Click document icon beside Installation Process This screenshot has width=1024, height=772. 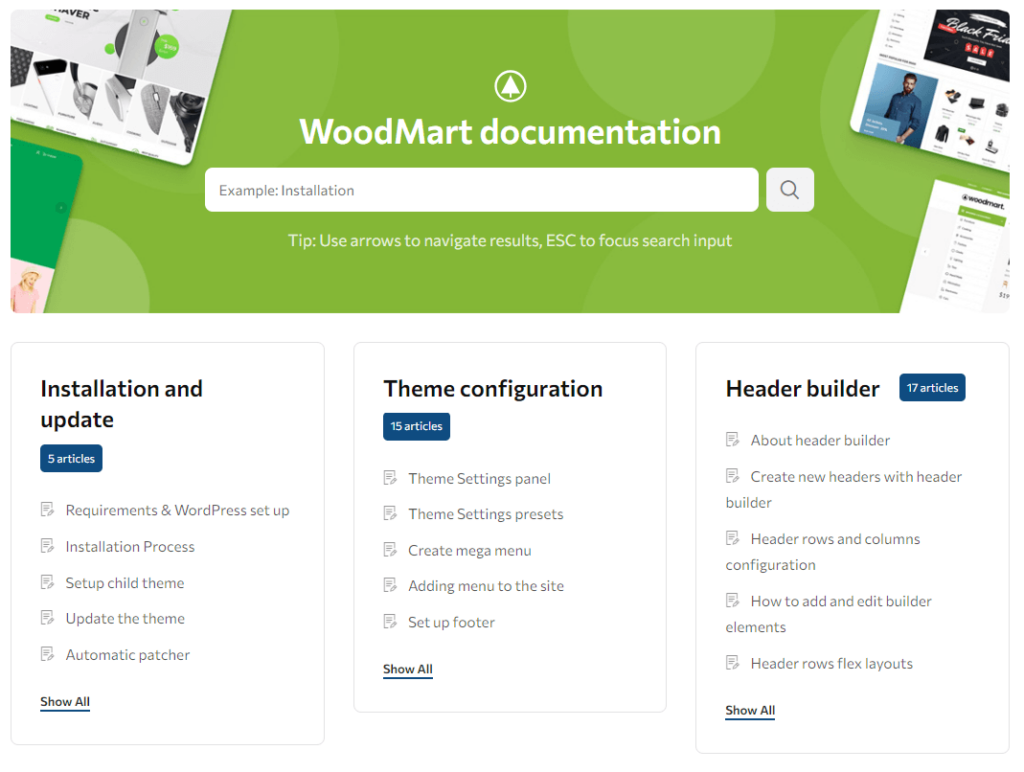pyautogui.click(x=47, y=545)
